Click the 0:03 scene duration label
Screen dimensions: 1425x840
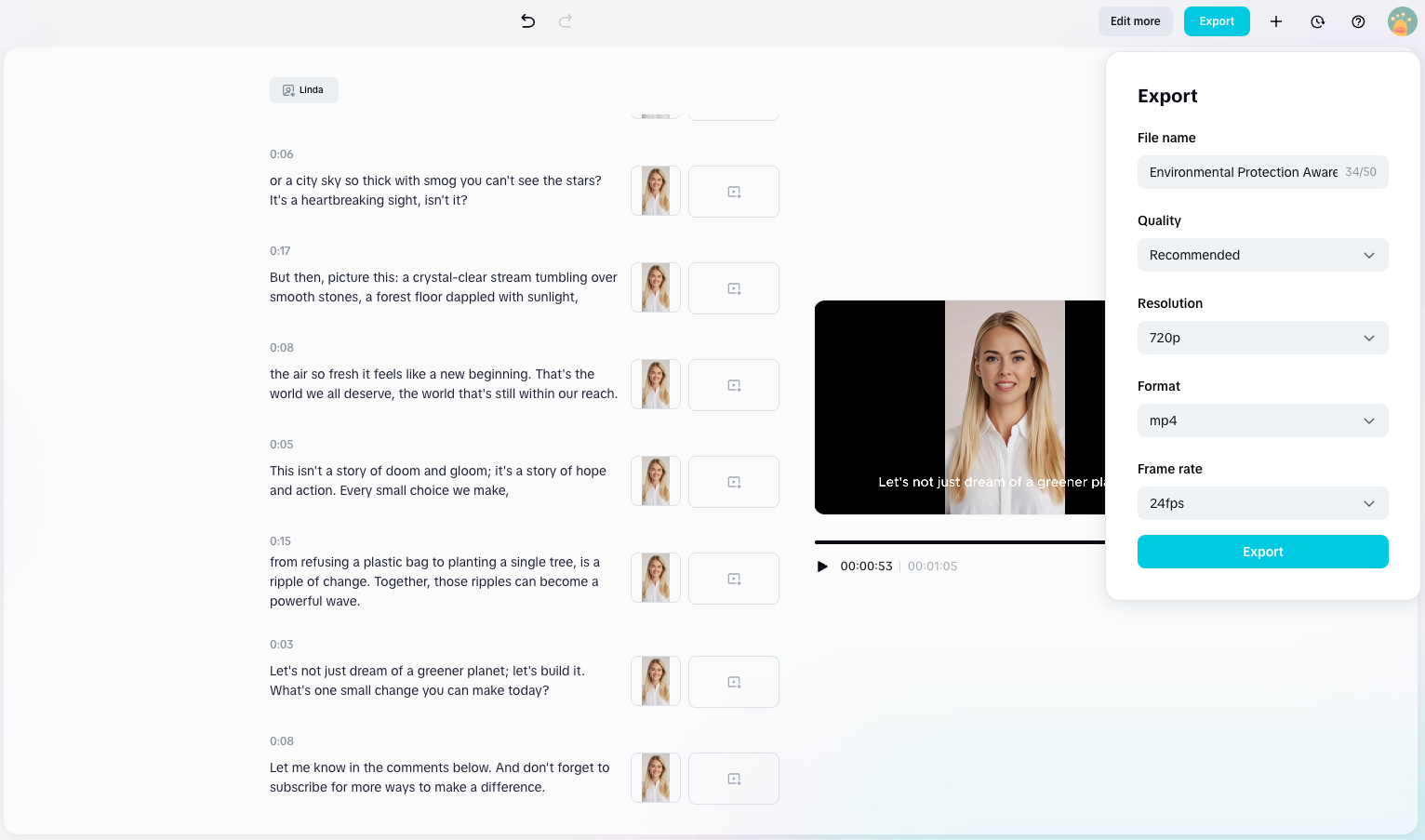[281, 645]
